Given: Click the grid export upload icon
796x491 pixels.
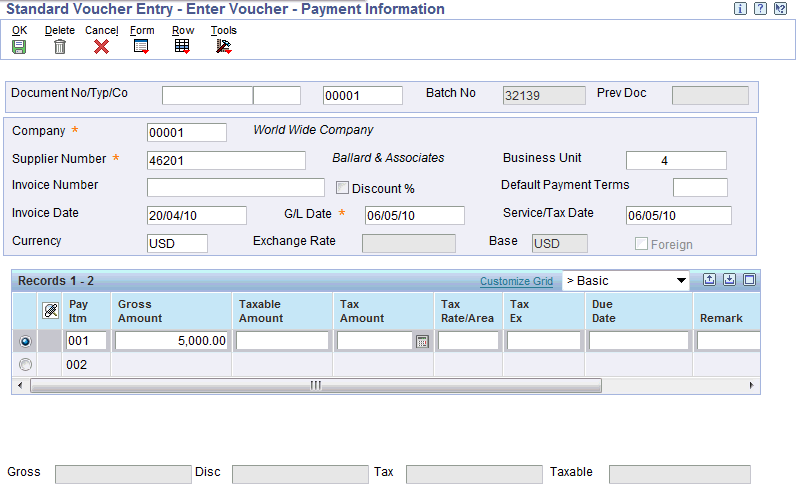Looking at the screenshot, I should tap(709, 280).
